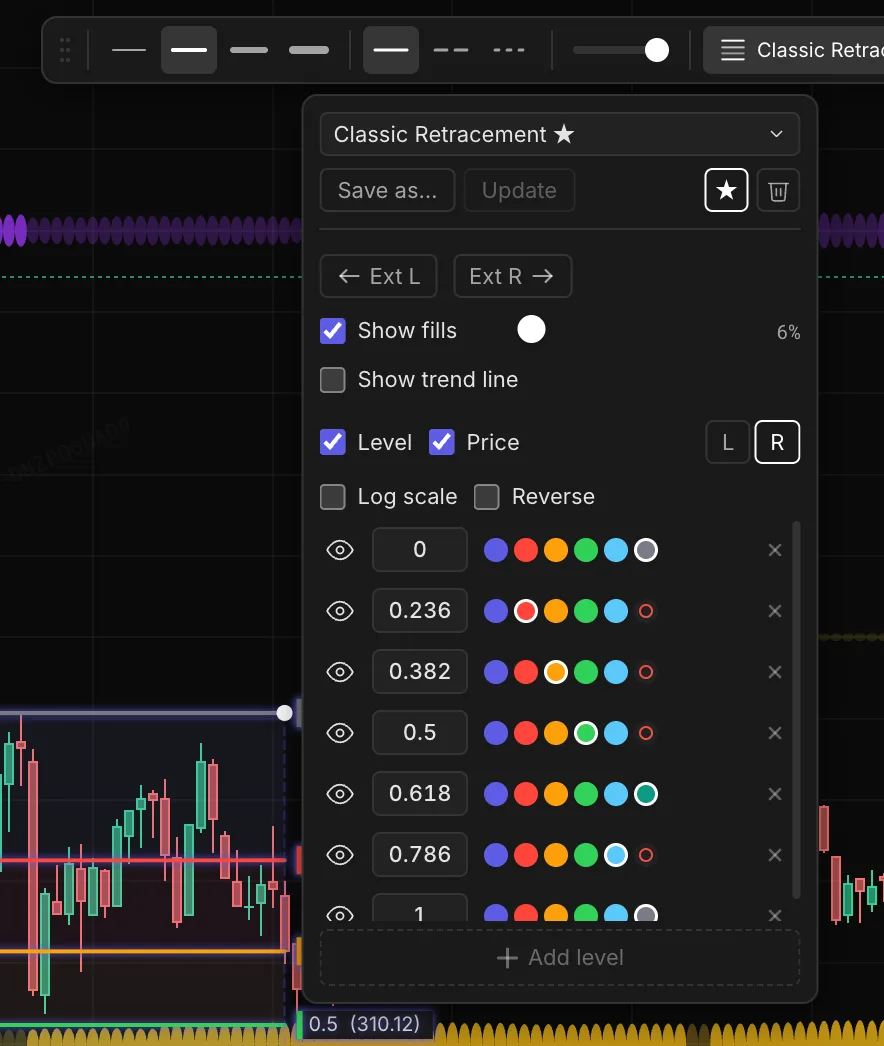Open the Classic Retracement toolbar preset button
This screenshot has height=1046, width=884.
click(x=794, y=50)
